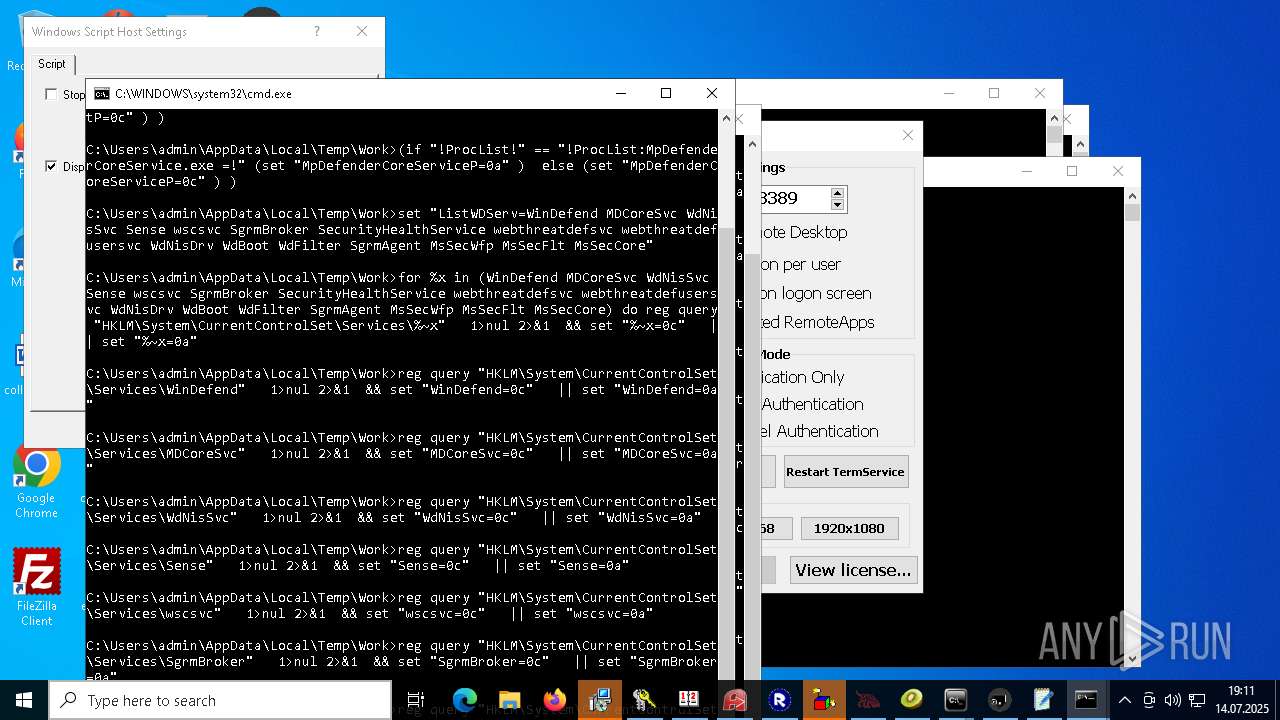Screen dimensions: 1280x720
Task: Show hidden system tray icons
Action: [1125, 700]
